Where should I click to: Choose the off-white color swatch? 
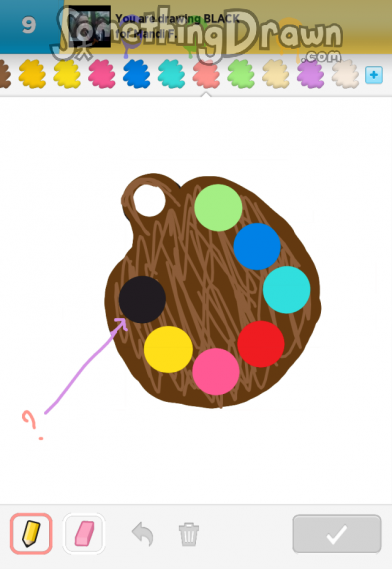coord(345,74)
